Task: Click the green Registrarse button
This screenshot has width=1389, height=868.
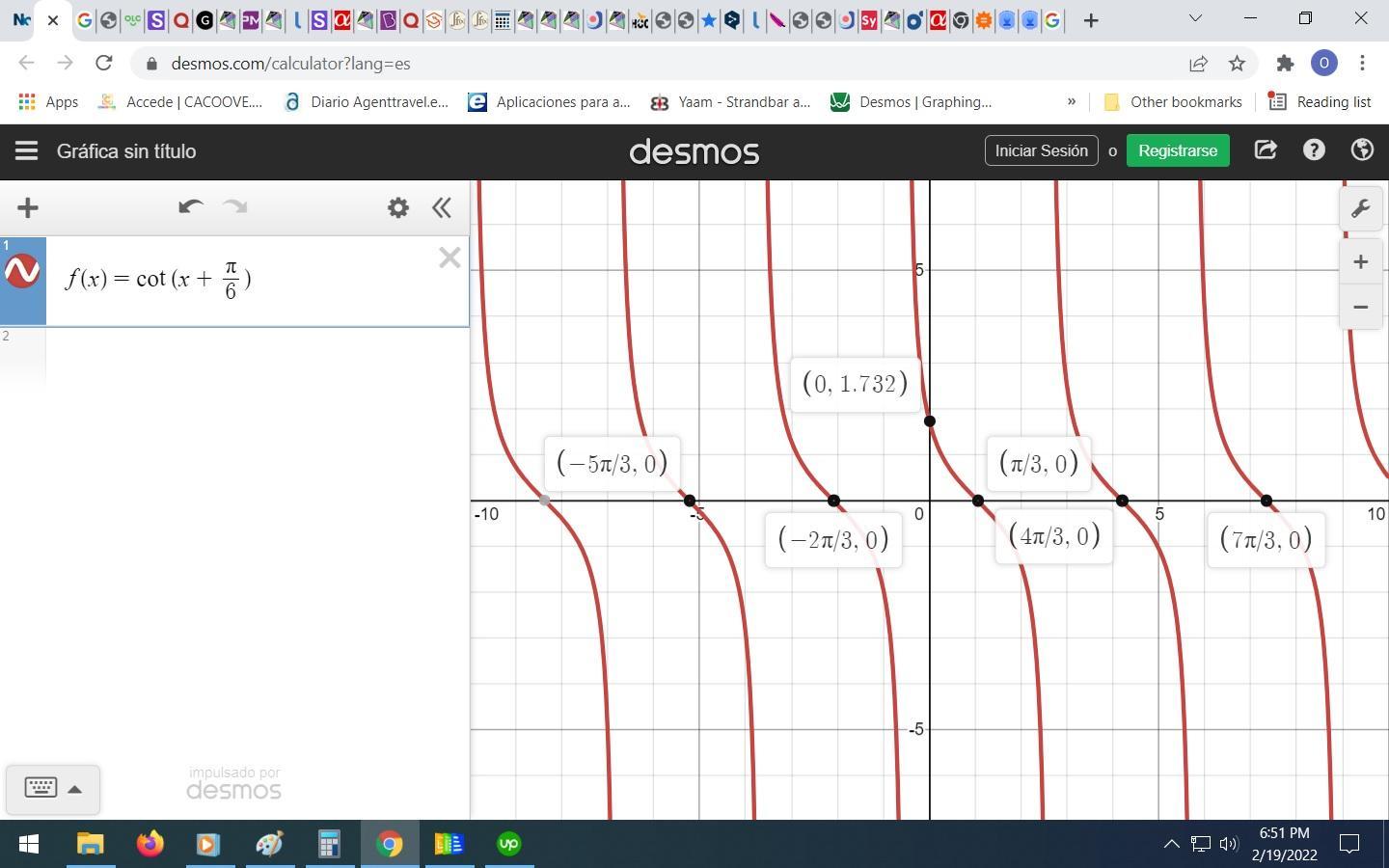Action: [1177, 150]
